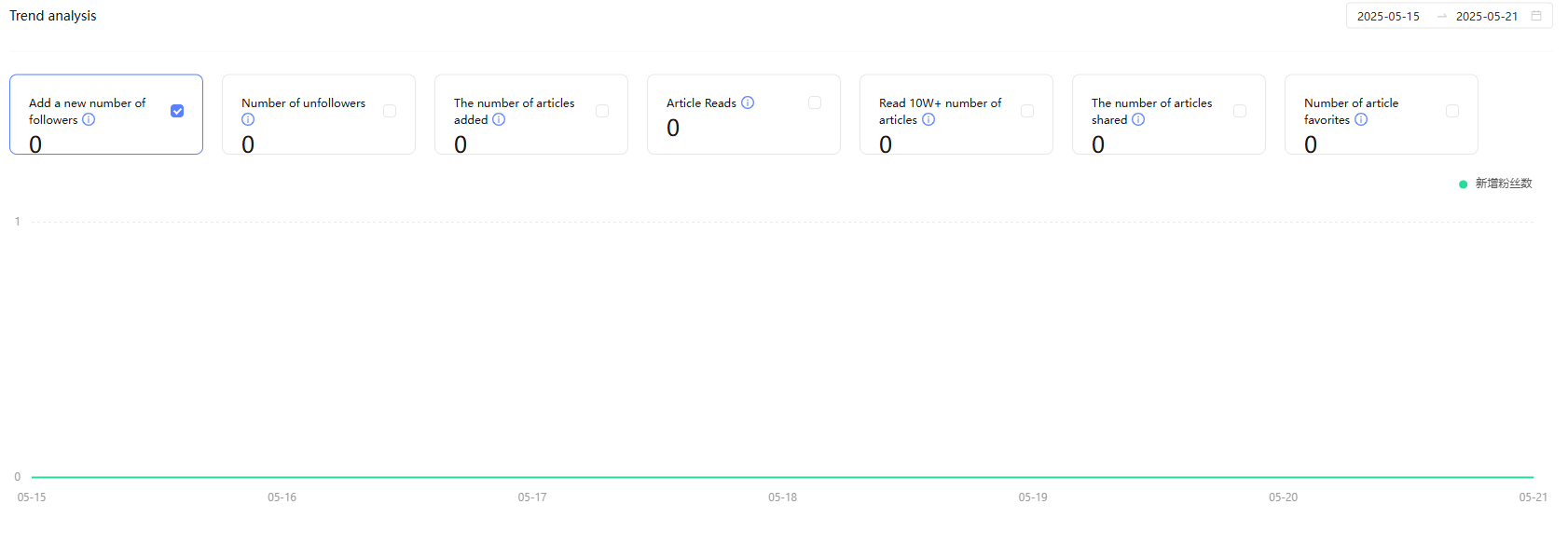Viewport: 1568px width, 545px height.
Task: Enable the Number of unfollowers checkbox
Action: pos(390,111)
